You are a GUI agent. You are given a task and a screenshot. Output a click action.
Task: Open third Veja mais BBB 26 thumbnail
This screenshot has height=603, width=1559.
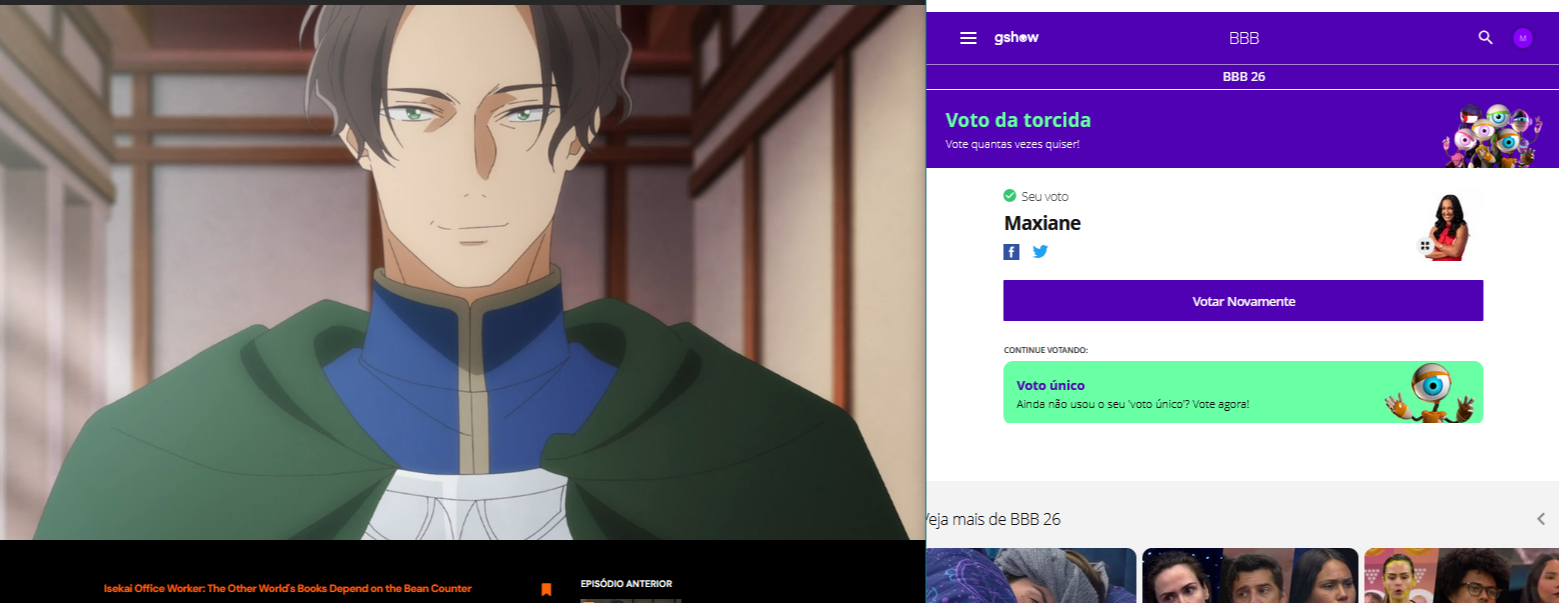click(1461, 575)
